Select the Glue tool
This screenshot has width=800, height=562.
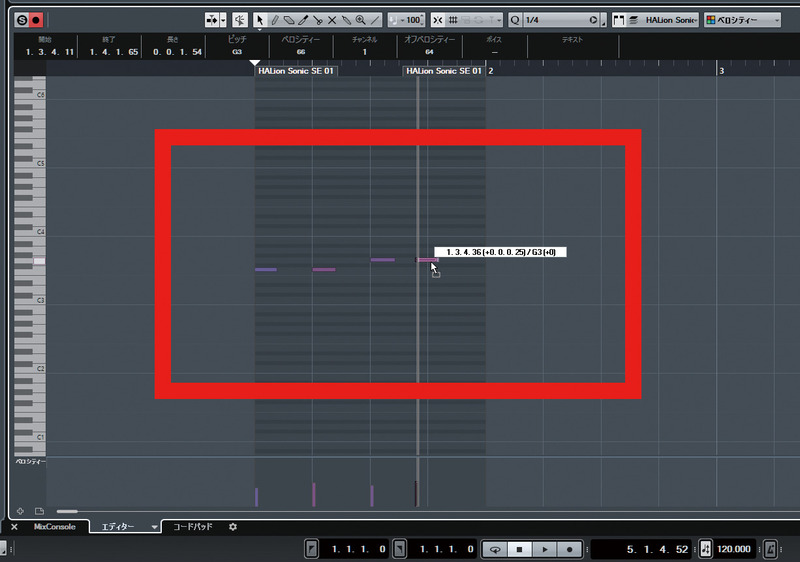[x=346, y=20]
